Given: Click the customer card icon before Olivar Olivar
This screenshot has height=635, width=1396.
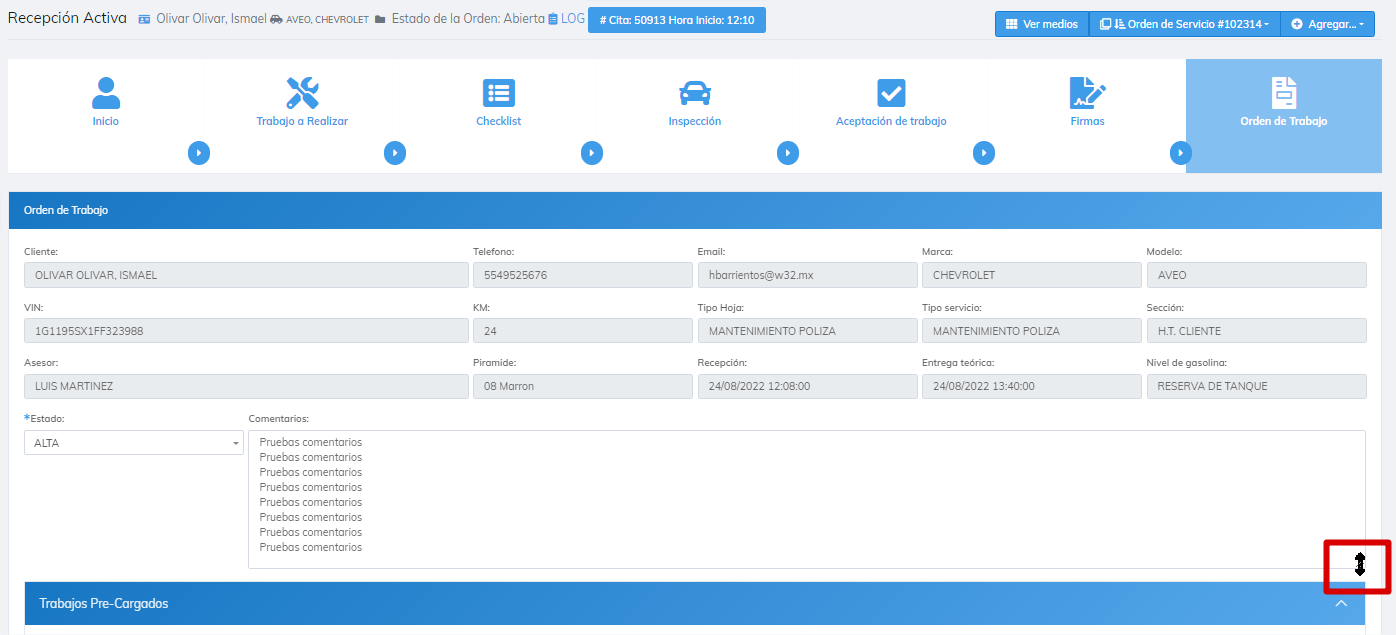Looking at the screenshot, I should 145,19.
